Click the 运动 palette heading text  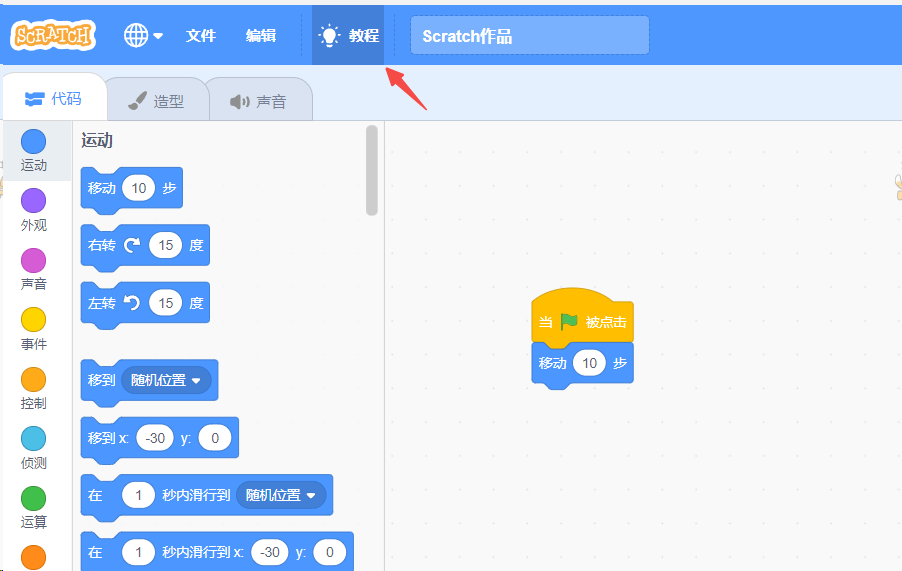point(97,140)
